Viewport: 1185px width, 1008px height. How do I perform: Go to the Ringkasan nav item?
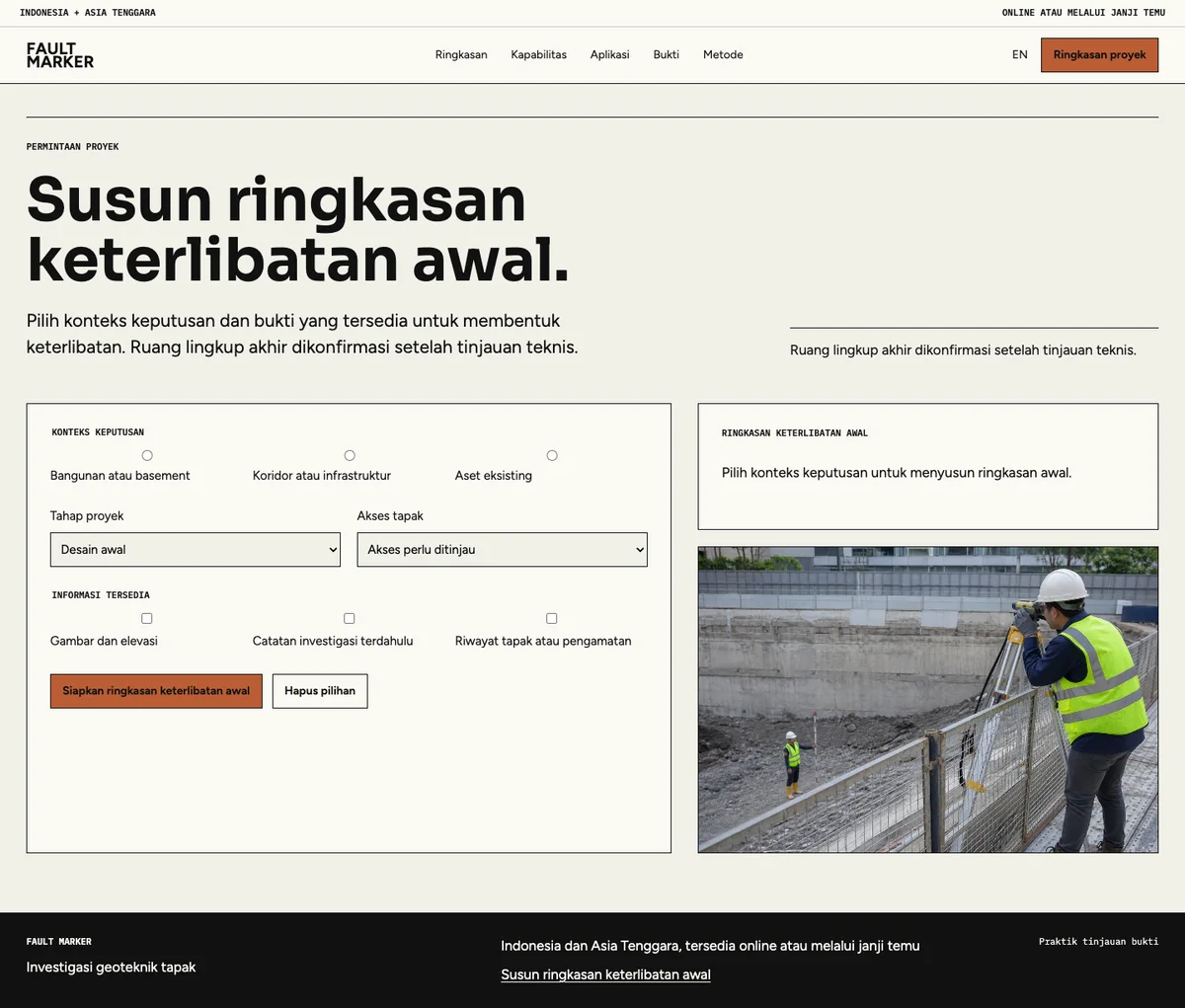tap(461, 55)
